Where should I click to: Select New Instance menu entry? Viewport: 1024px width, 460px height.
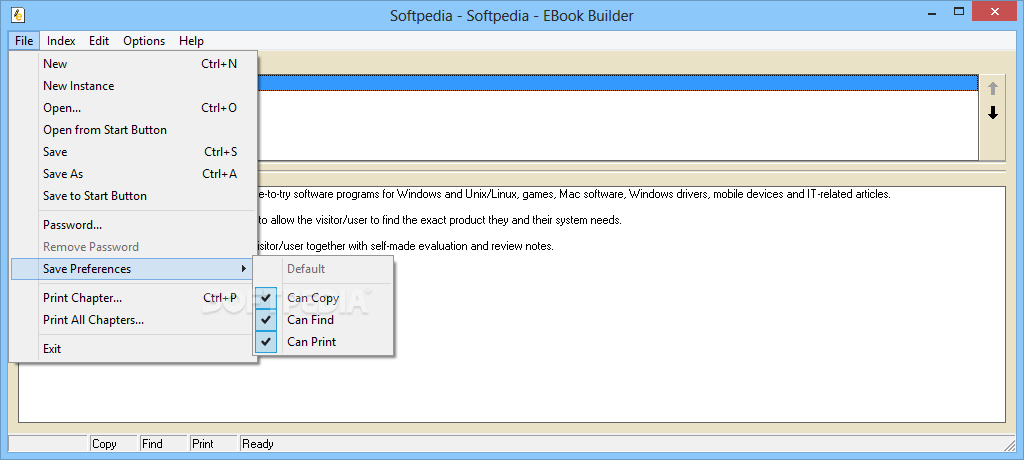[133, 86]
